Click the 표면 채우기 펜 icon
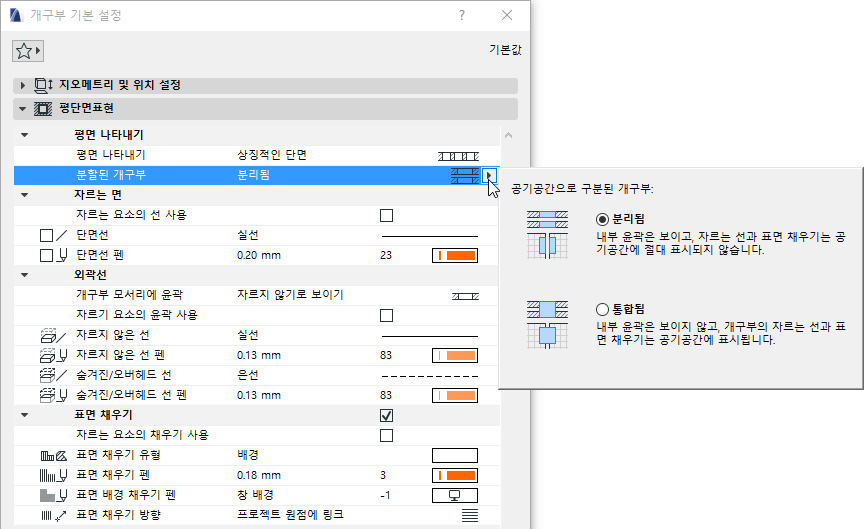 (x=53, y=475)
